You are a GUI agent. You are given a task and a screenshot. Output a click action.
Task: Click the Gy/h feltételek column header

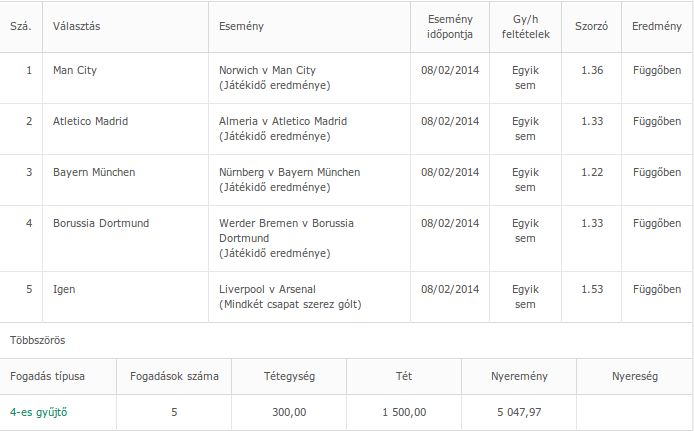coord(525,25)
